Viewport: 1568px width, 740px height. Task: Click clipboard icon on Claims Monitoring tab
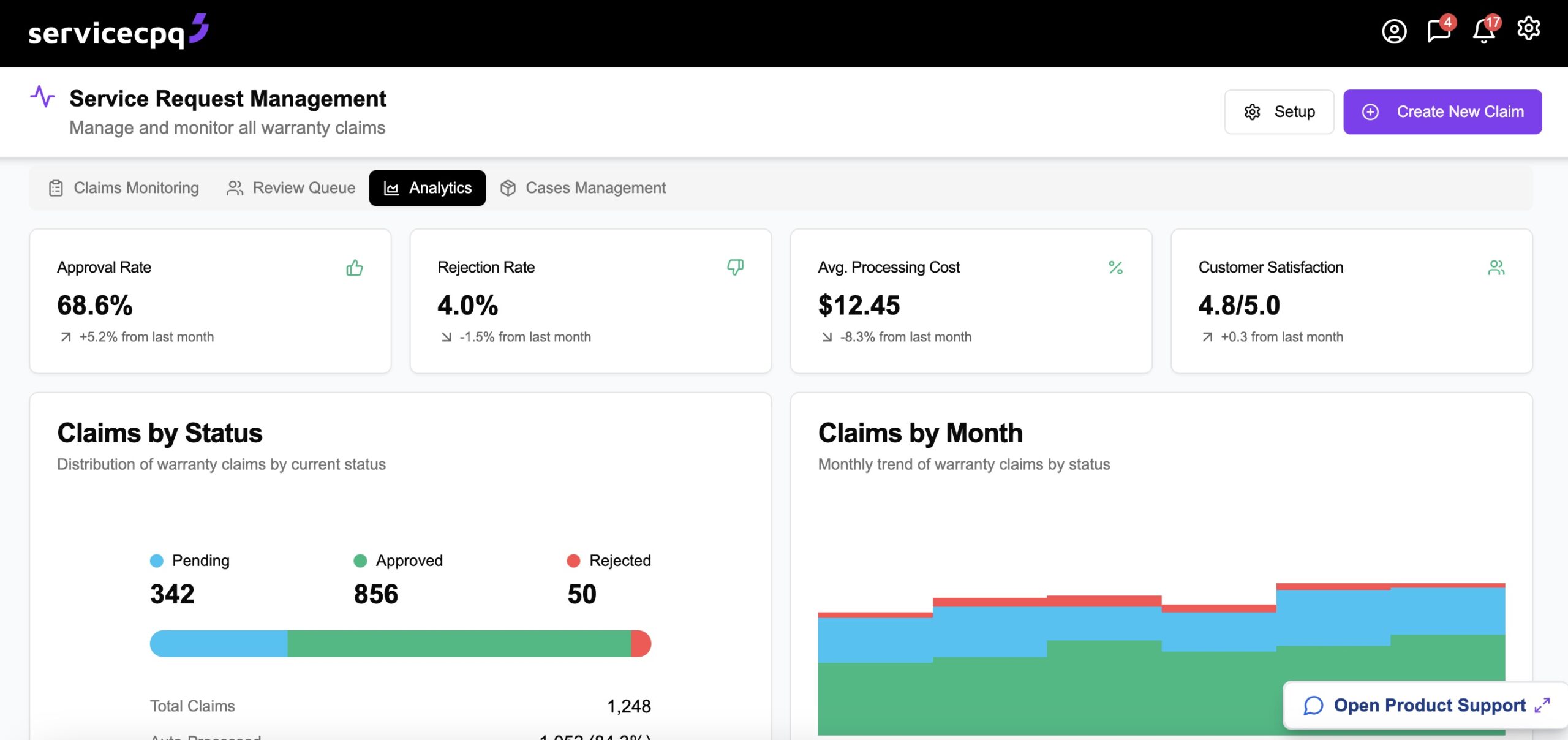pyautogui.click(x=56, y=188)
